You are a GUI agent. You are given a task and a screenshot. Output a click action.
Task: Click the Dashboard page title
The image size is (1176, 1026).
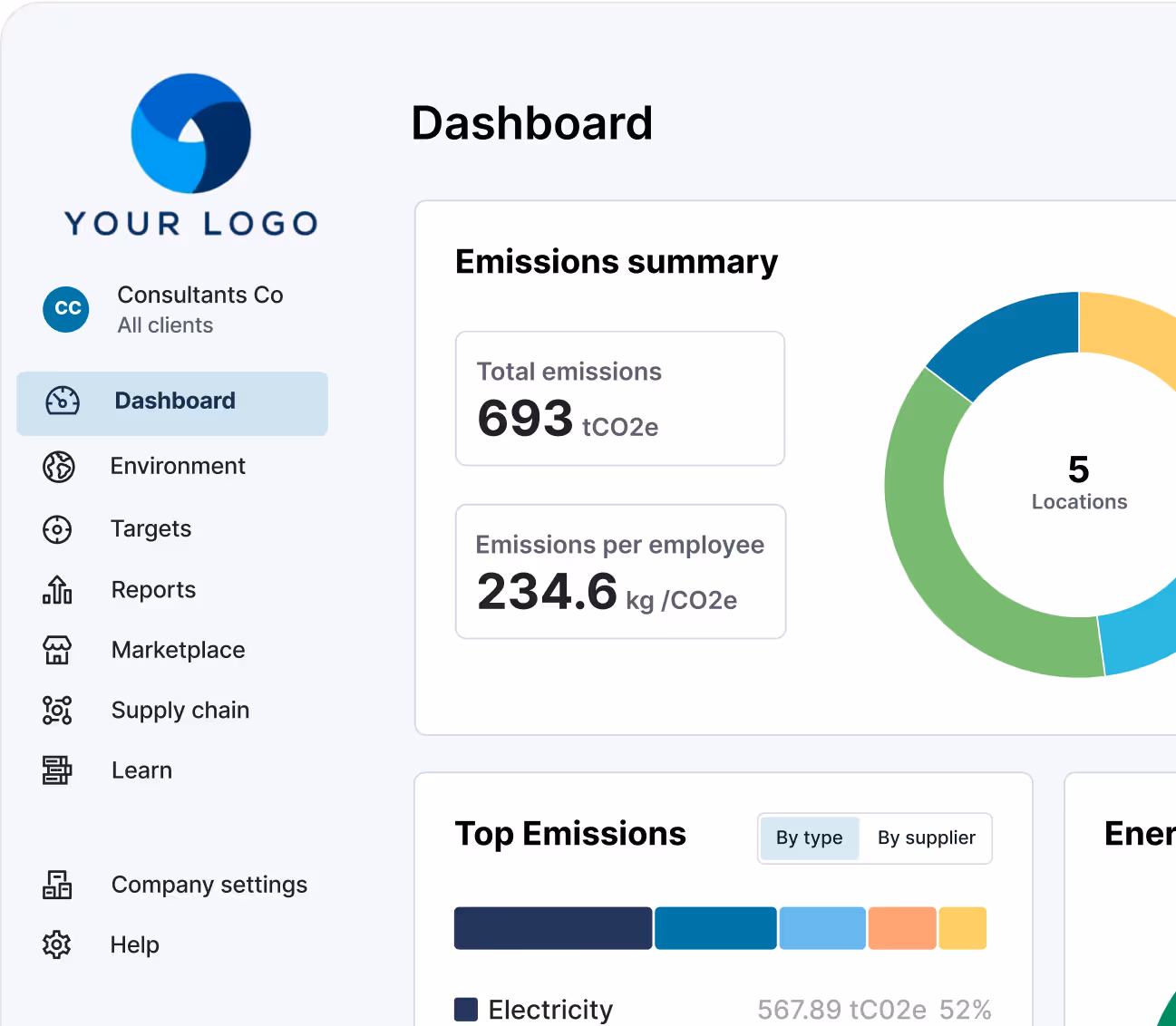(532, 123)
